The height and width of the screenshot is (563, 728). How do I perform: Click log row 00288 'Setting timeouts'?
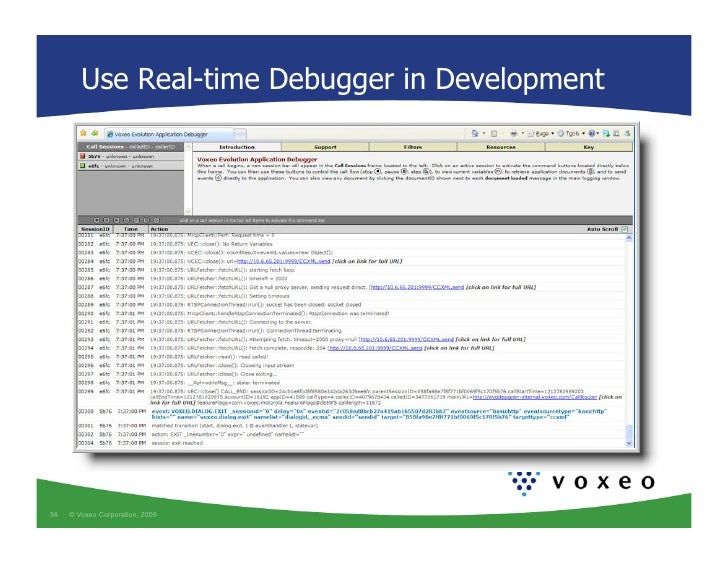(351, 296)
